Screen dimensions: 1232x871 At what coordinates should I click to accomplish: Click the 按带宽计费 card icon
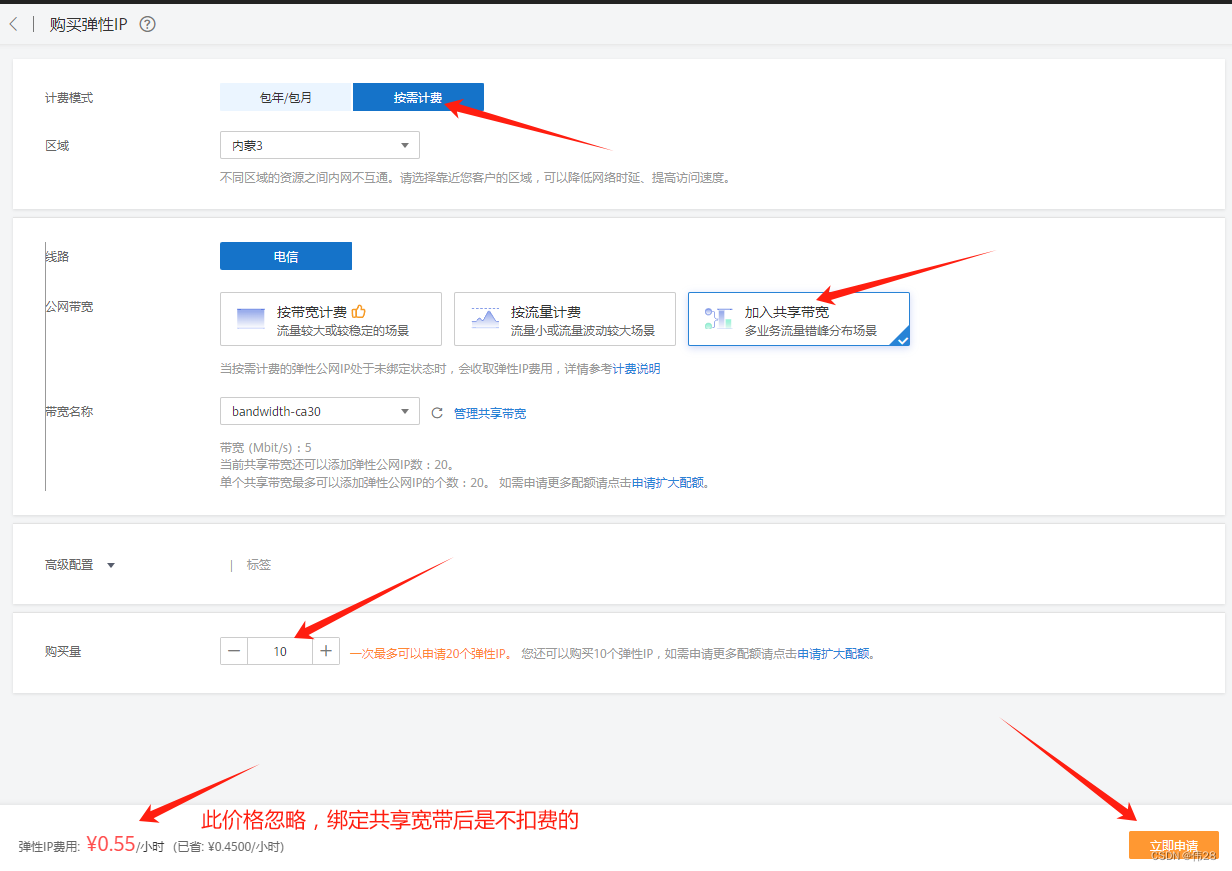250,318
